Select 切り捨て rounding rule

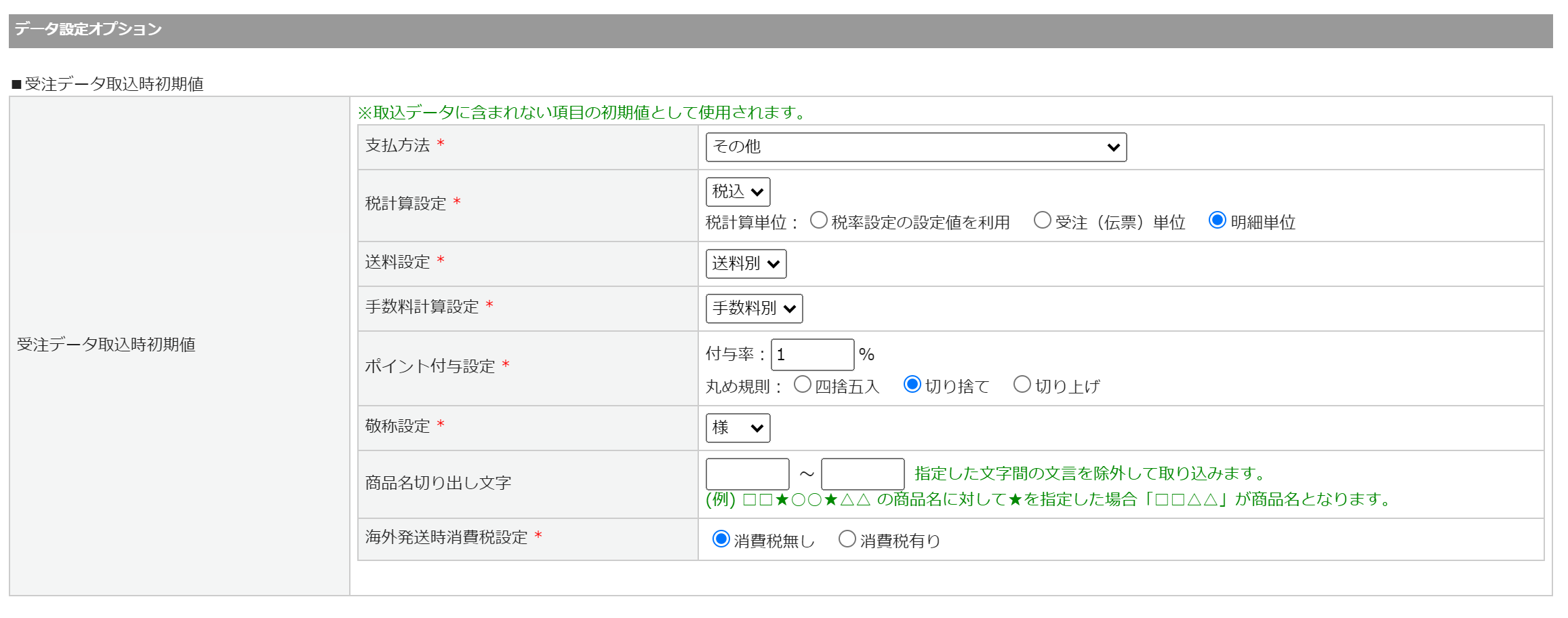tap(912, 385)
